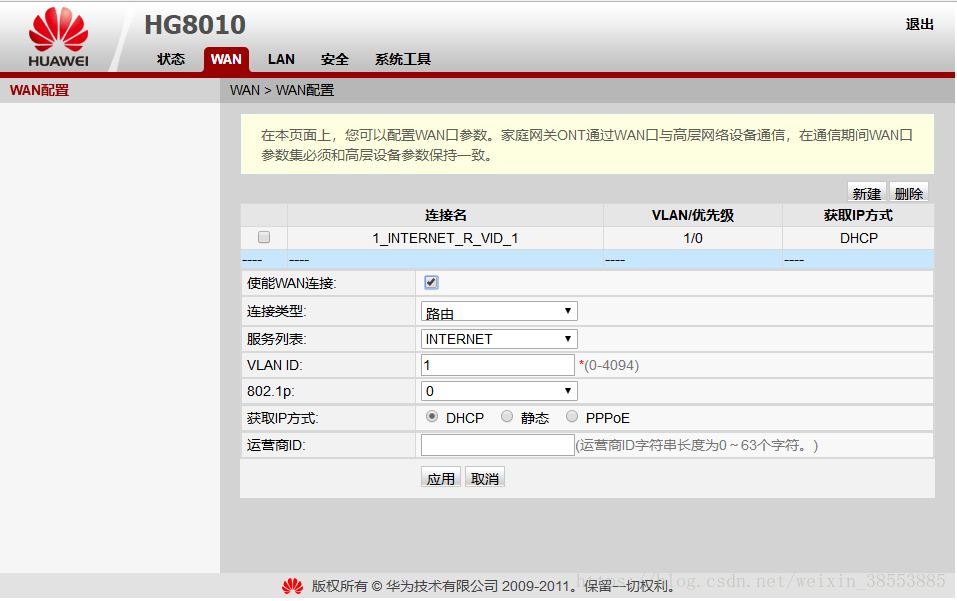957x601 pixels.
Task: Click the HG8010 model title
Action: coord(195,25)
